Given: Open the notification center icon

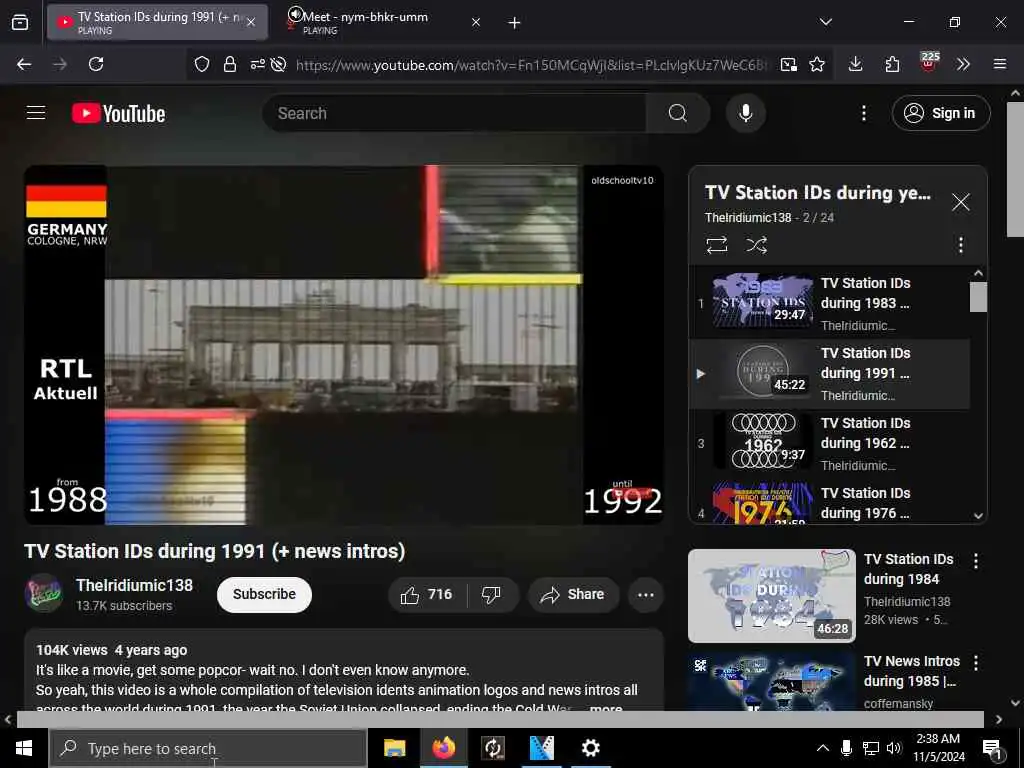Looking at the screenshot, I should 993,750.
